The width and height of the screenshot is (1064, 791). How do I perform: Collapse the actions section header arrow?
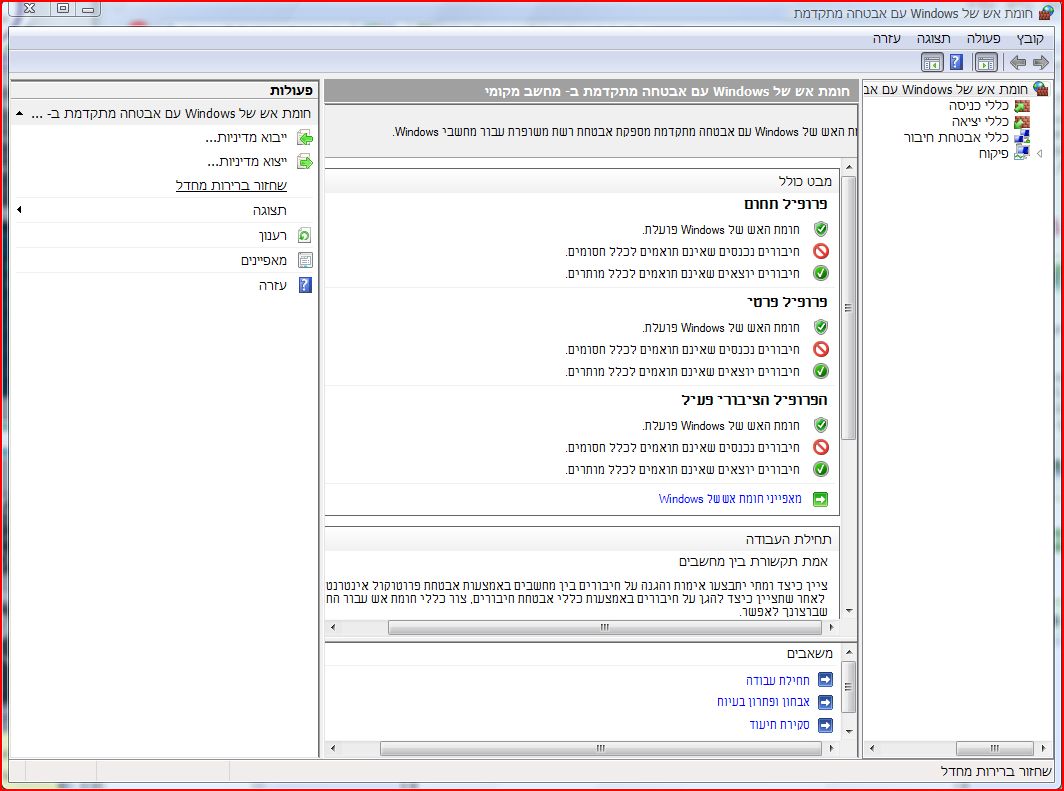20,113
